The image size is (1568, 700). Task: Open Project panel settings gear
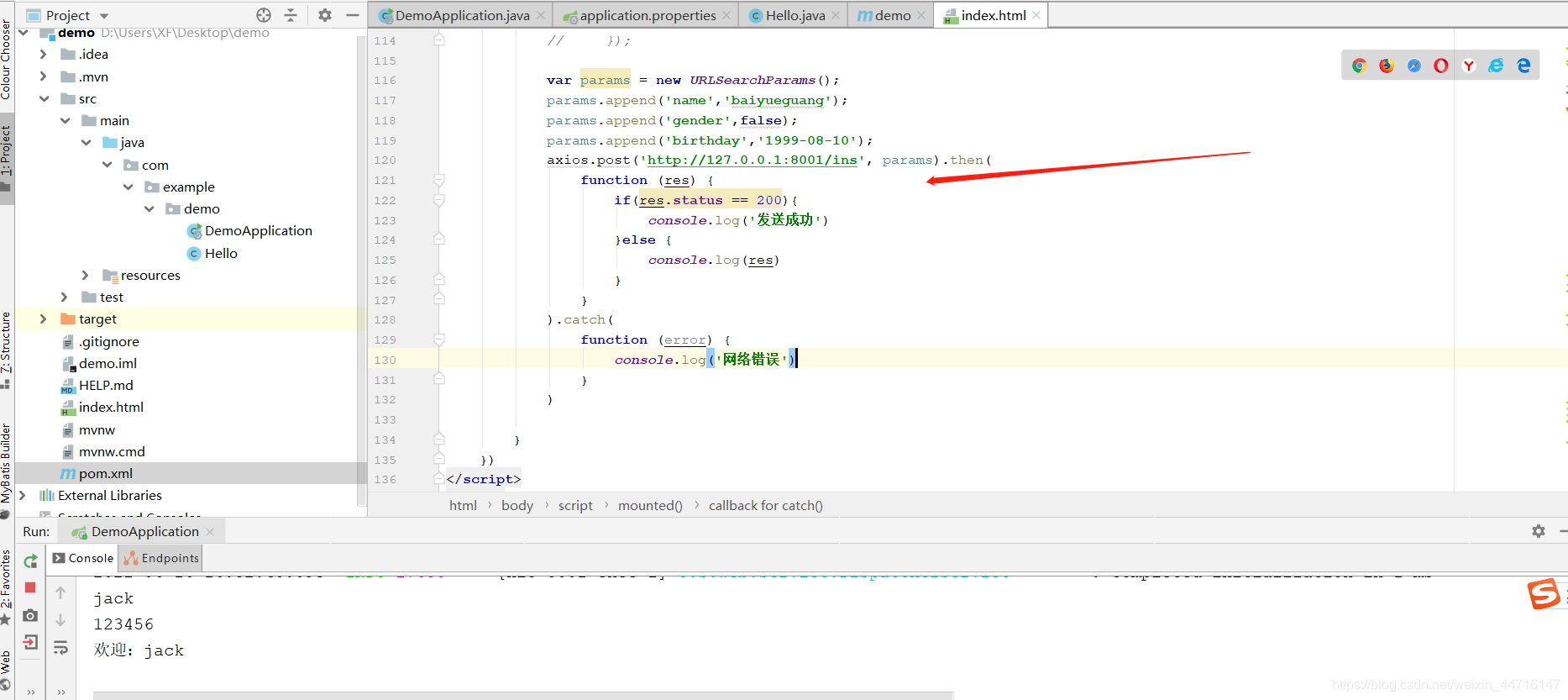click(325, 15)
